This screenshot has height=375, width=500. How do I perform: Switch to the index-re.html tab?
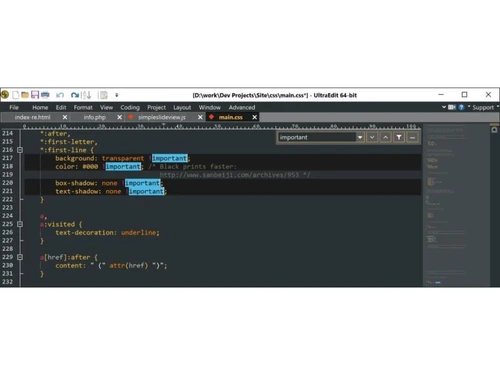[32, 117]
